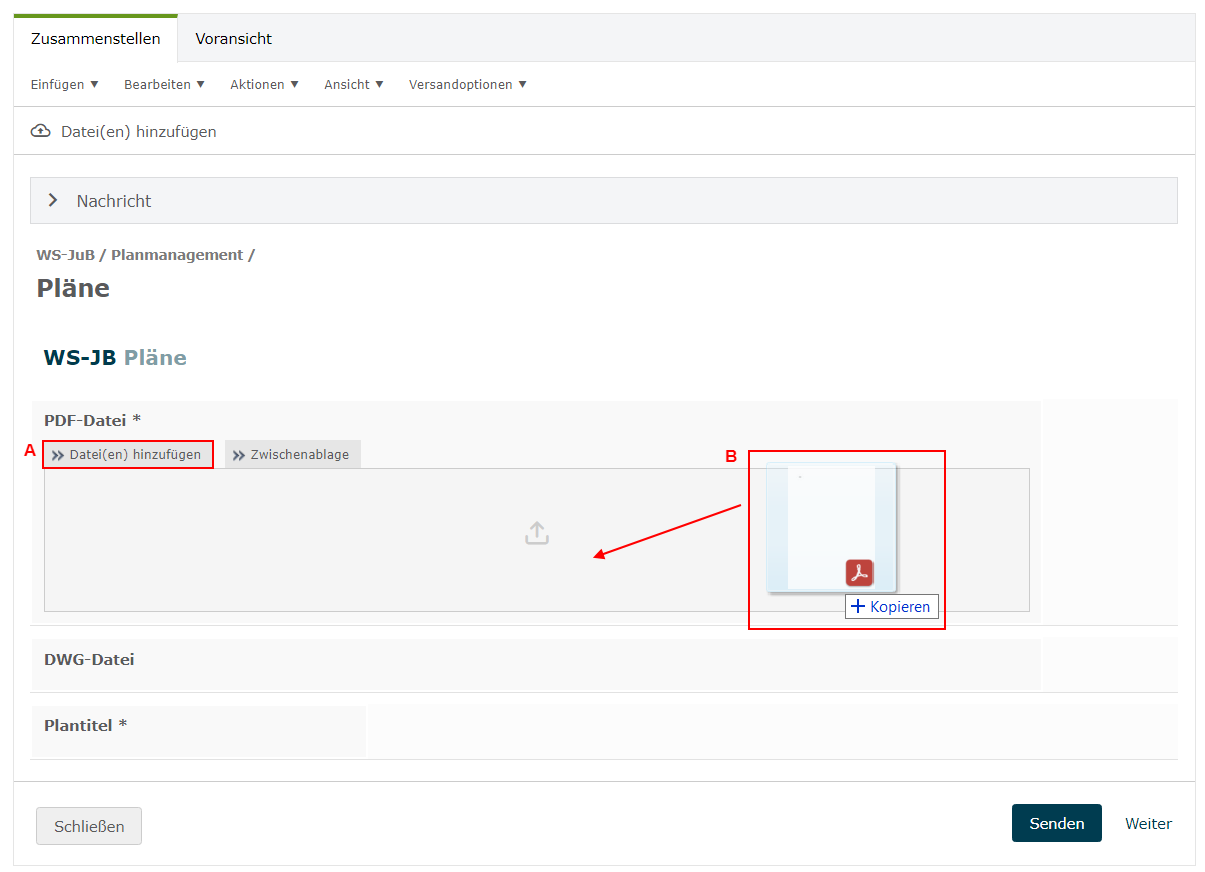Click the double-chevron icon on the PDF-Datei add-files button
The width and height of the screenshot is (1205, 872).
(59, 455)
